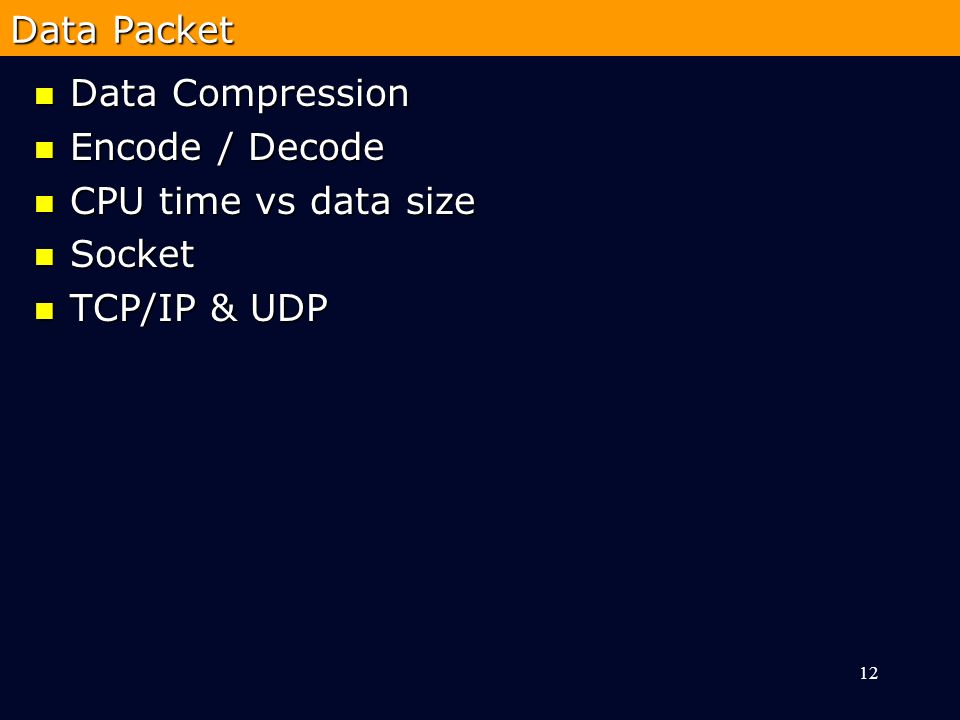This screenshot has width=960, height=720.
Task: Click the word Packet in the title
Action: coord(174,30)
